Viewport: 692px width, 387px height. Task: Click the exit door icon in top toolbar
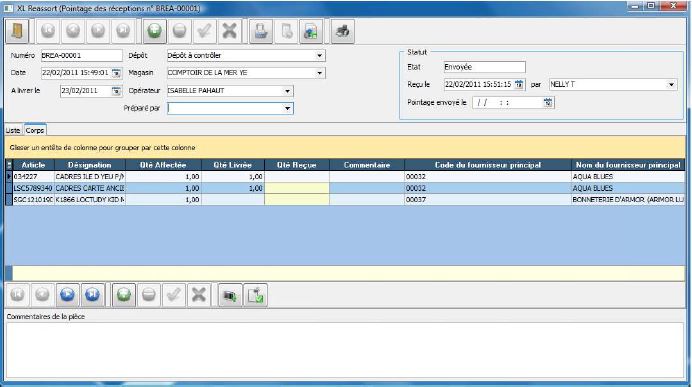point(17,31)
